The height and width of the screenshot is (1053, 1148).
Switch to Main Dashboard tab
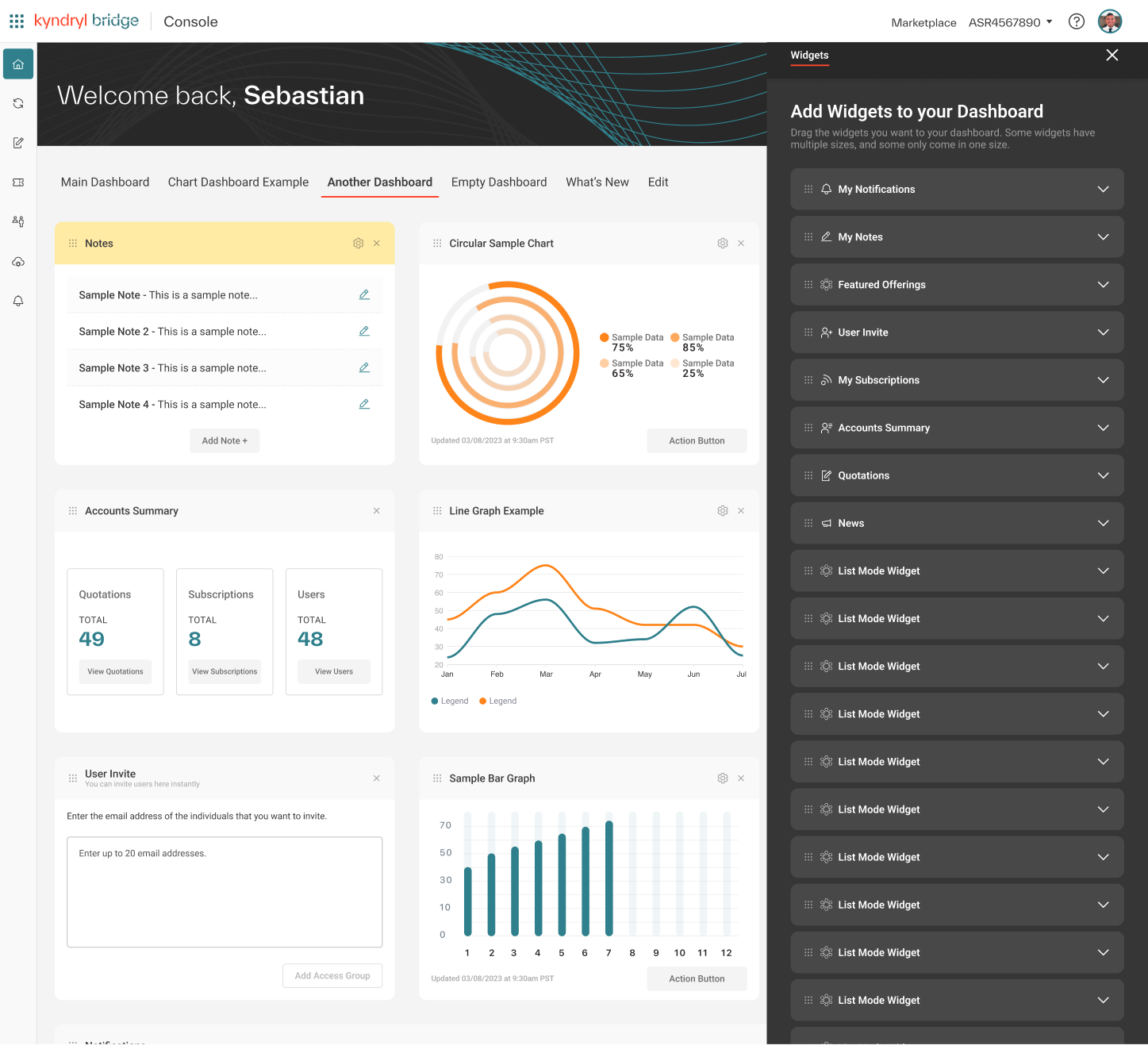click(105, 183)
